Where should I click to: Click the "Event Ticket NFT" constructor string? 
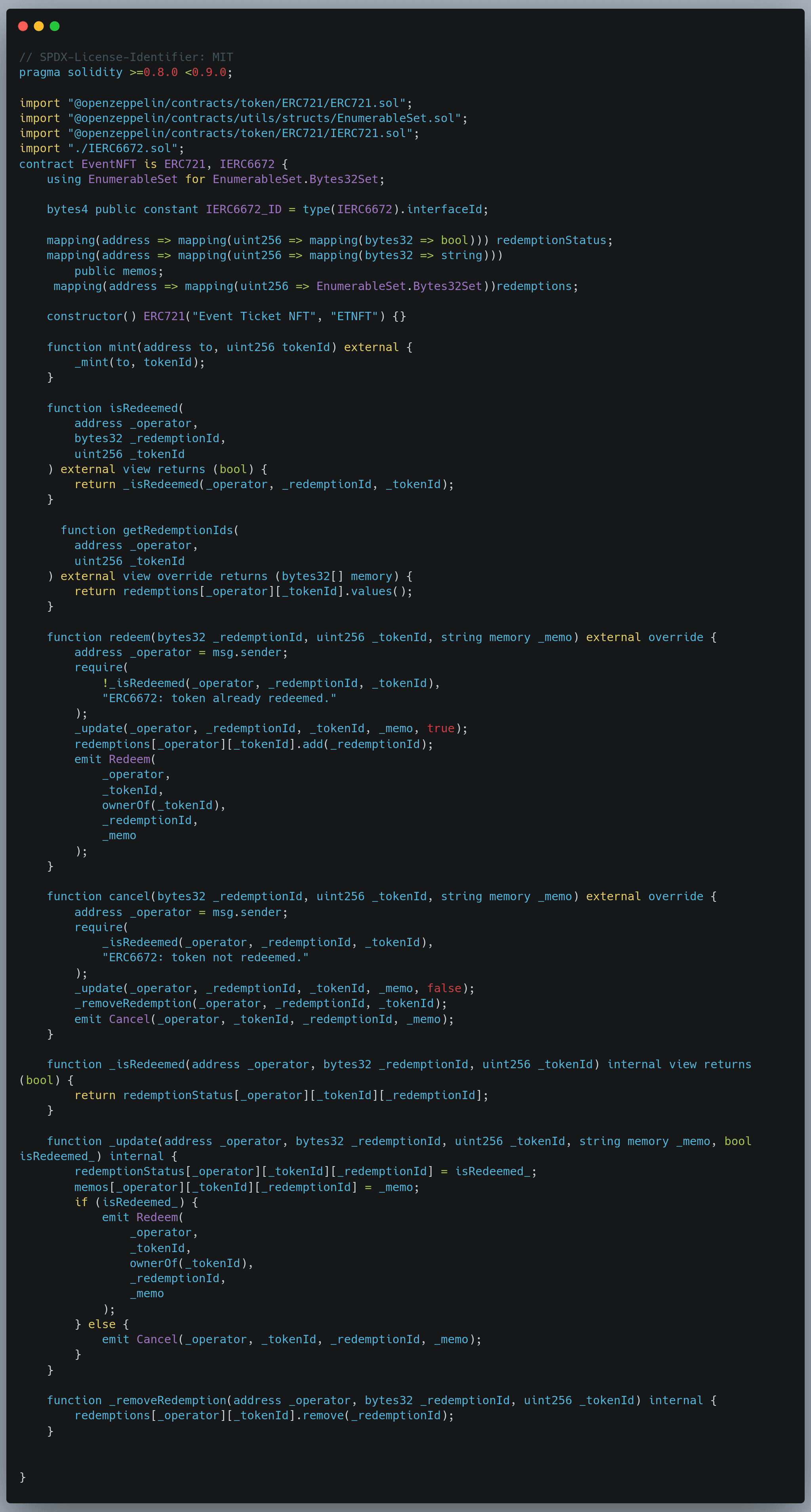point(254,316)
